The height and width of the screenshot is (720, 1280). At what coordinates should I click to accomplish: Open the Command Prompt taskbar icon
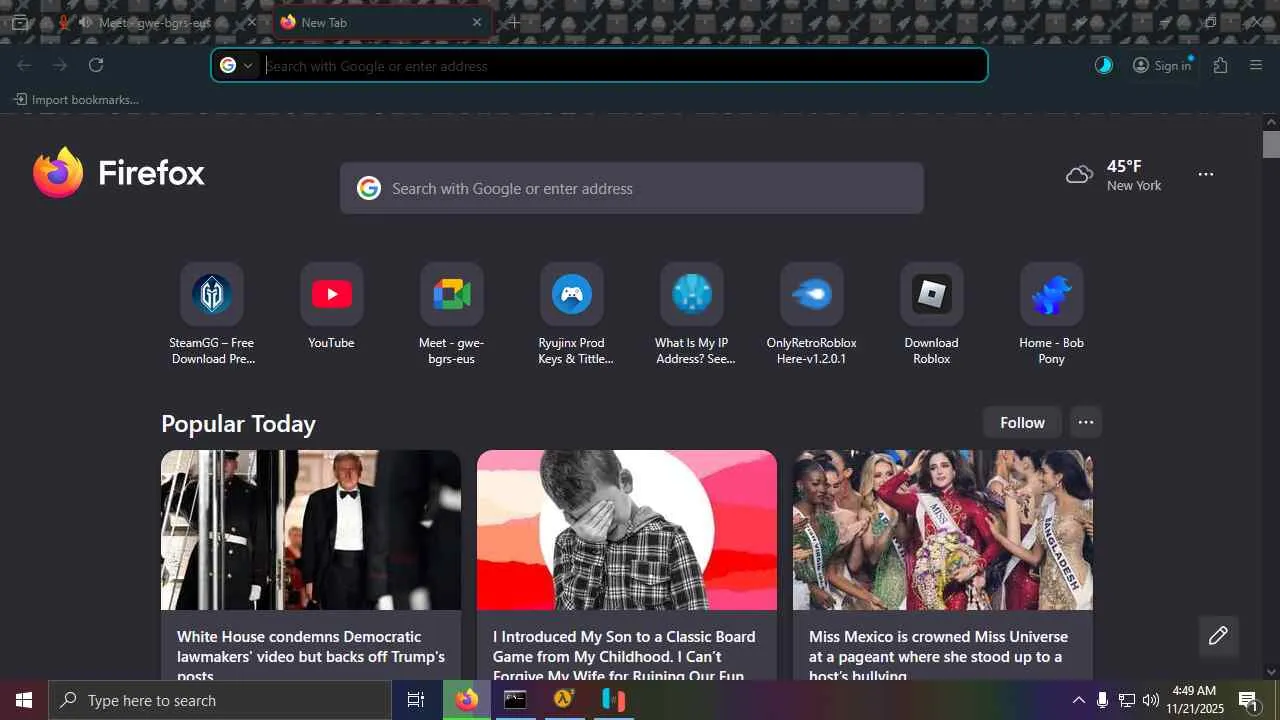pyautogui.click(x=515, y=700)
